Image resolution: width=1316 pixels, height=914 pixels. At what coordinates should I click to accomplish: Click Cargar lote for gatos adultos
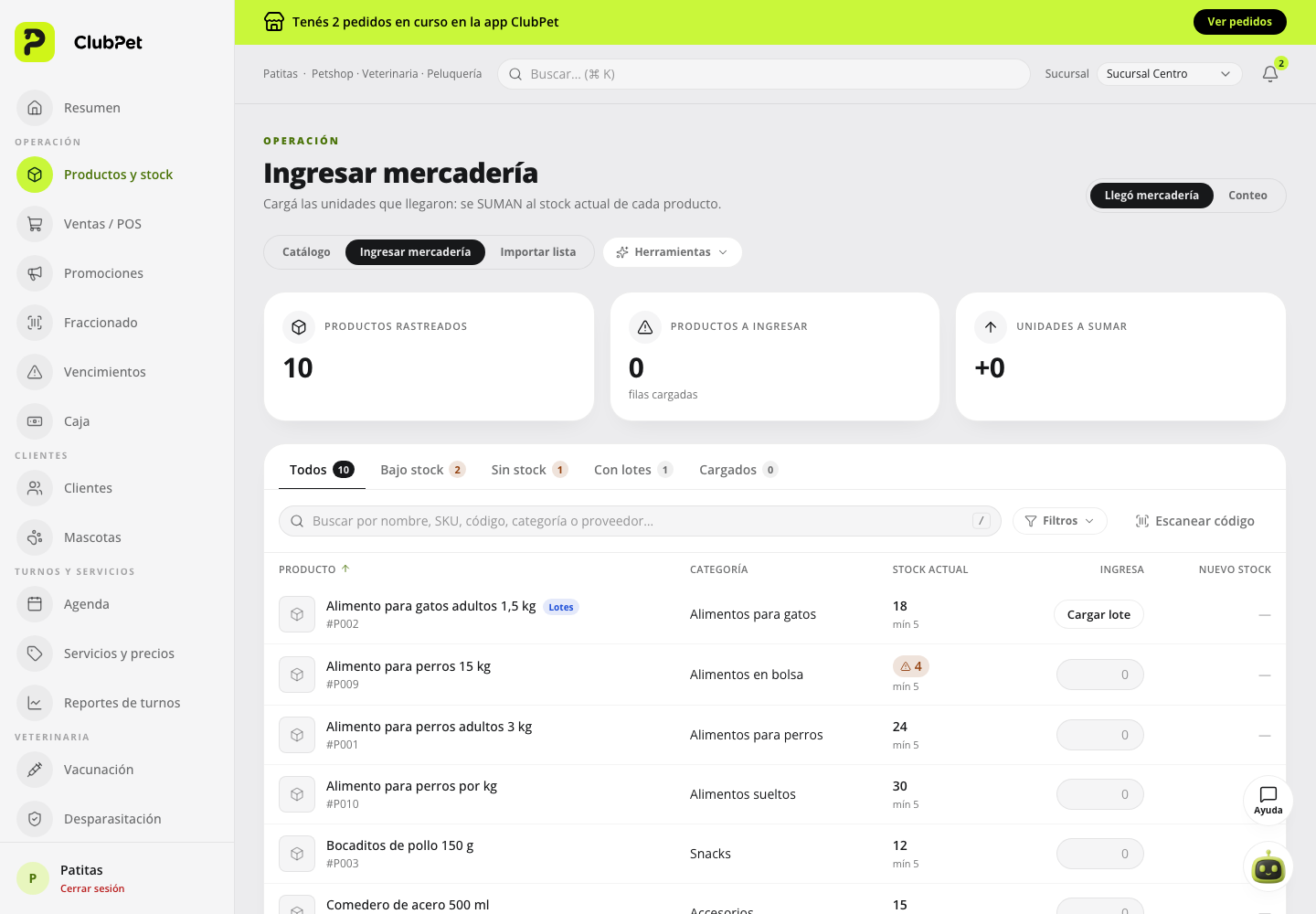tap(1098, 614)
